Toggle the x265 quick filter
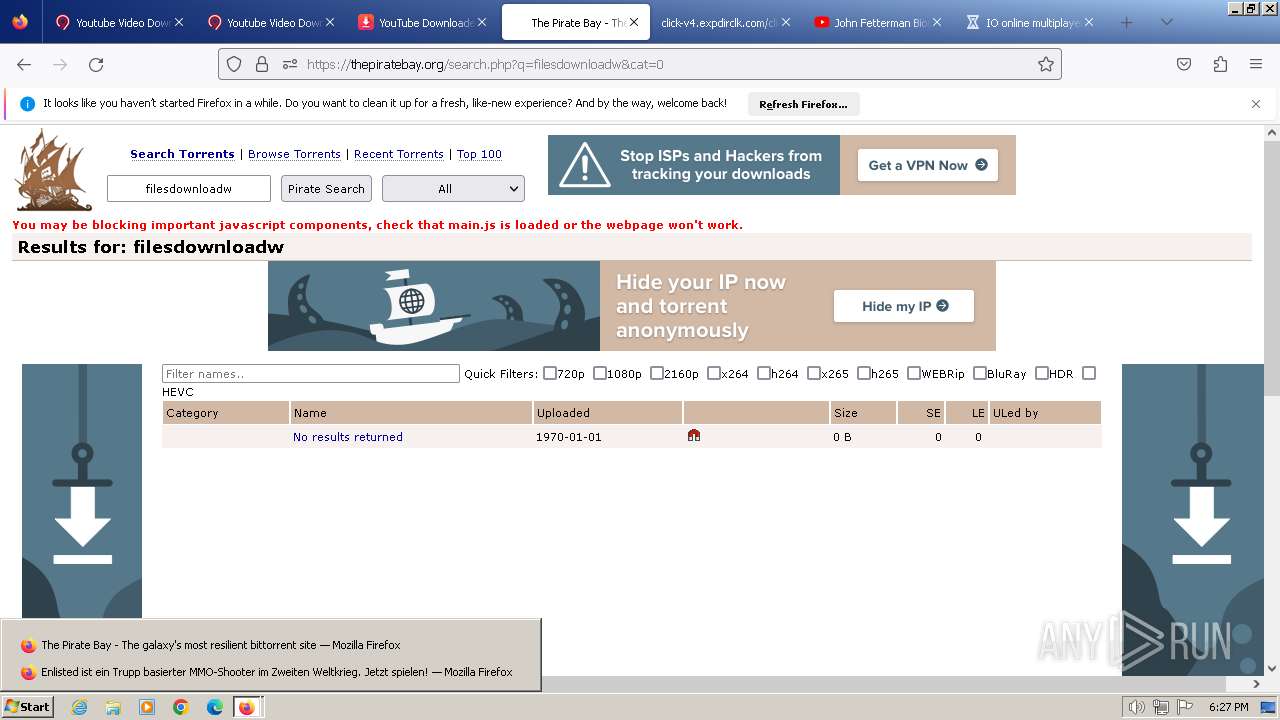The width and height of the screenshot is (1280, 720). [814, 373]
